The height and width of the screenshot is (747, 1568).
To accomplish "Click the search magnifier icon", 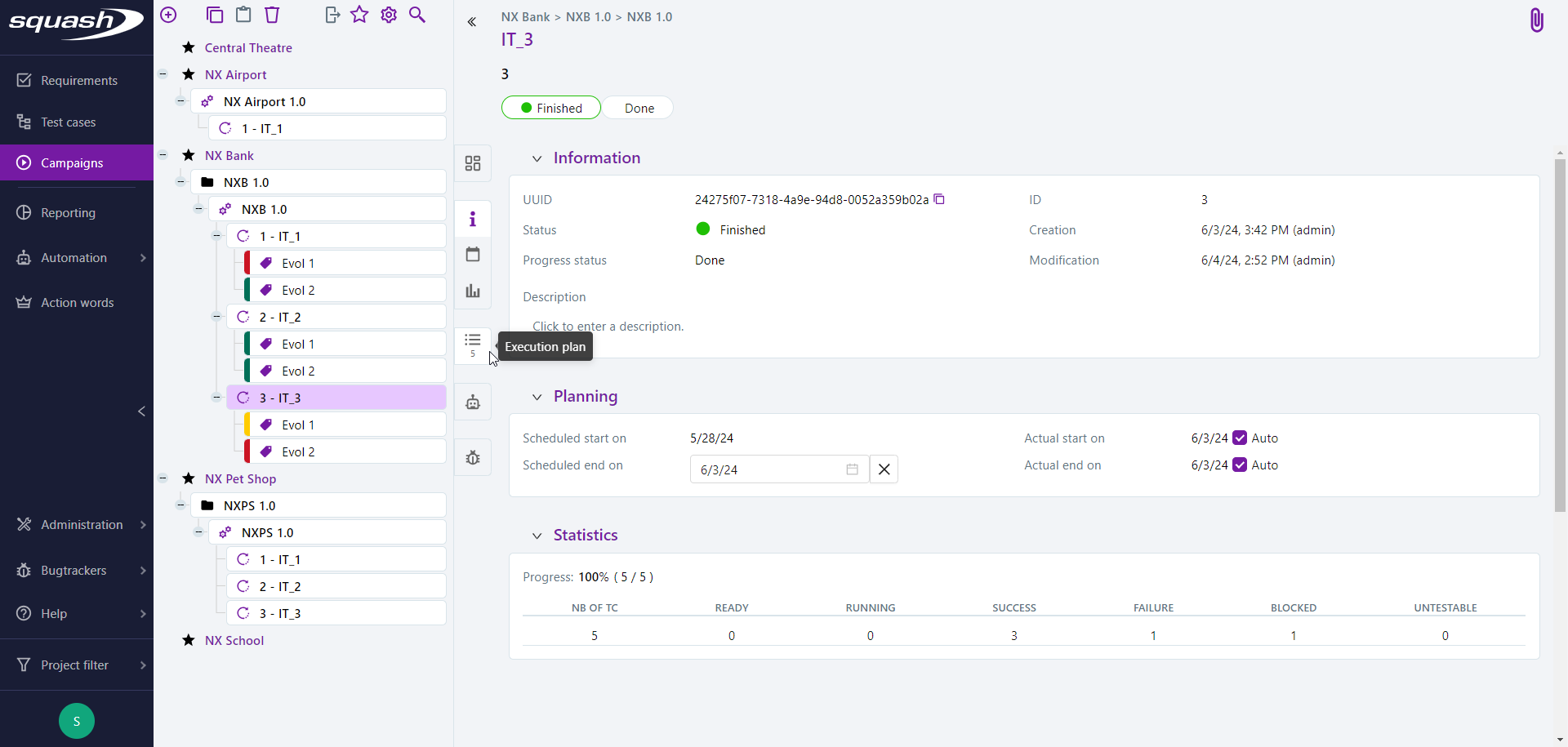I will click(x=417, y=15).
